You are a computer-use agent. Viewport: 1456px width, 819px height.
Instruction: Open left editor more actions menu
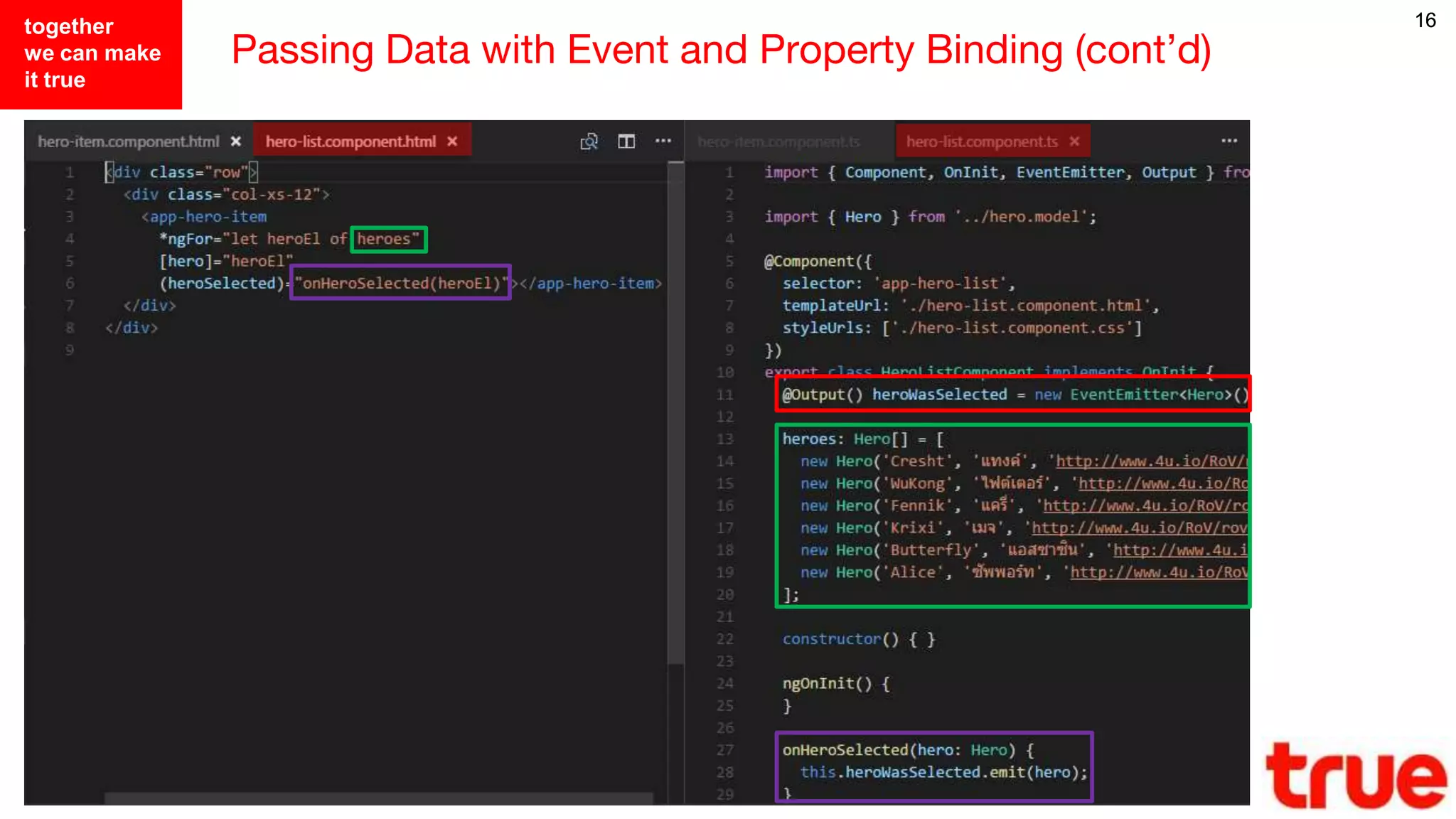663,141
